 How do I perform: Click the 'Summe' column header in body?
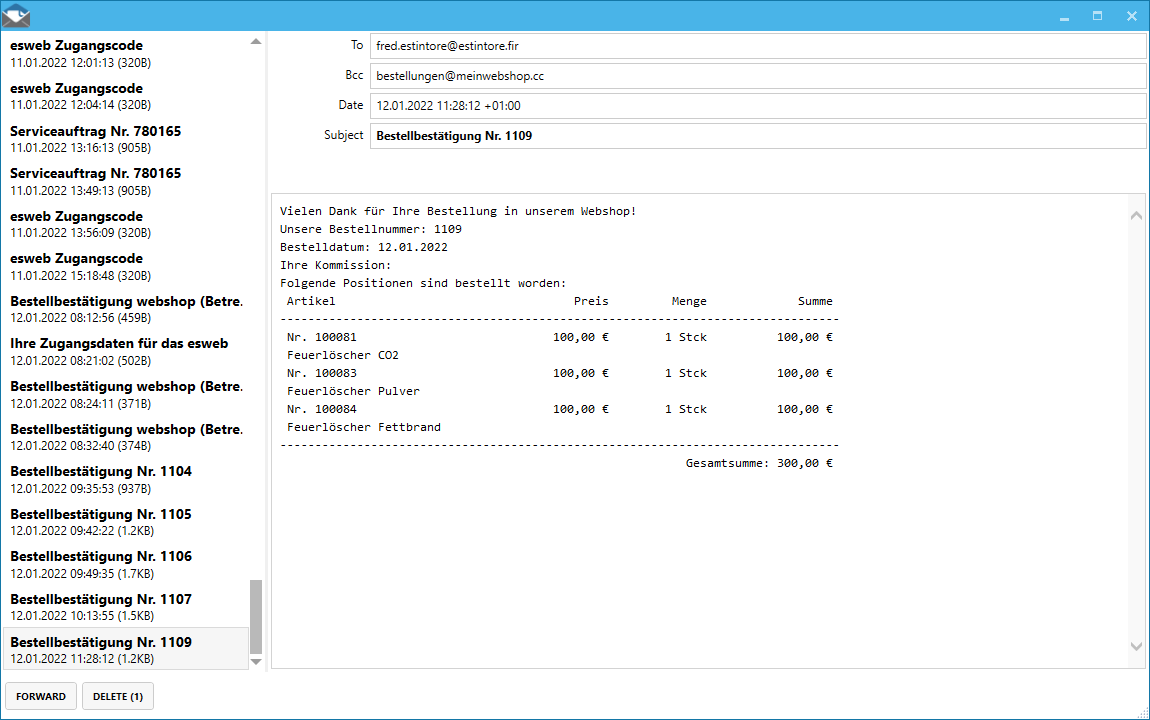click(x=816, y=301)
